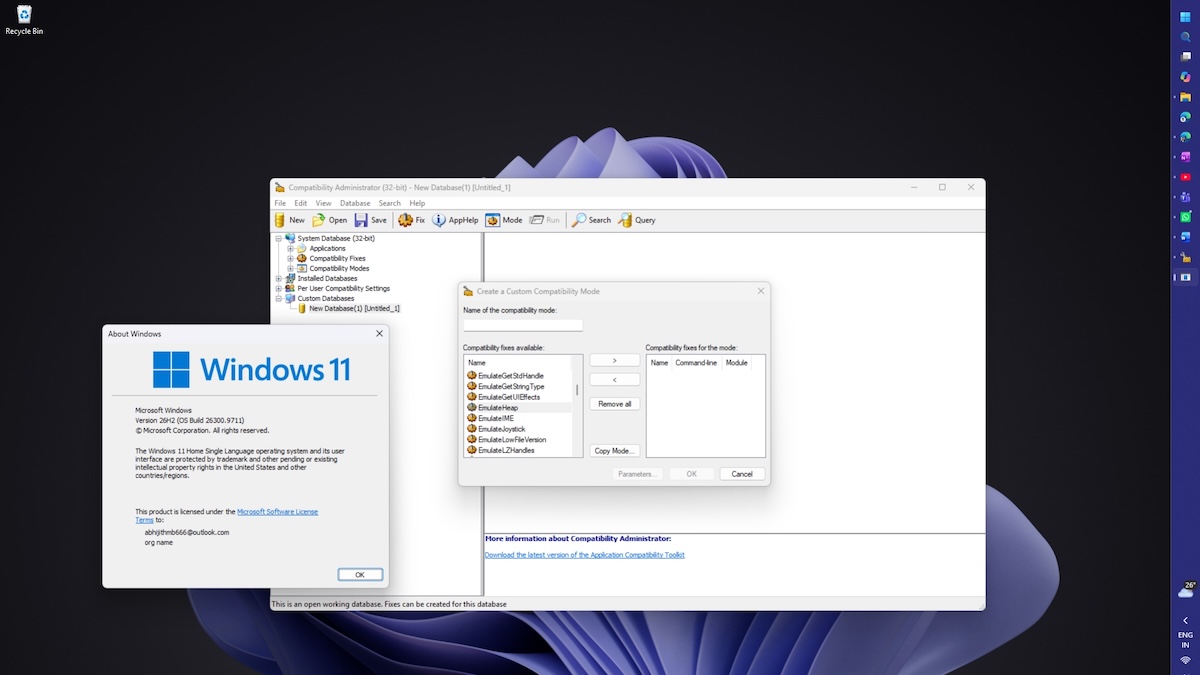The height and width of the screenshot is (675, 1200).
Task: Select Compatibility Modes tree node
Action: click(339, 268)
